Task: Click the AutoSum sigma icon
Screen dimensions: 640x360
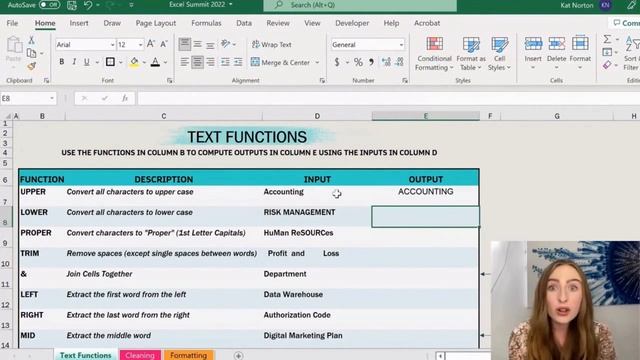Action: [607, 39]
